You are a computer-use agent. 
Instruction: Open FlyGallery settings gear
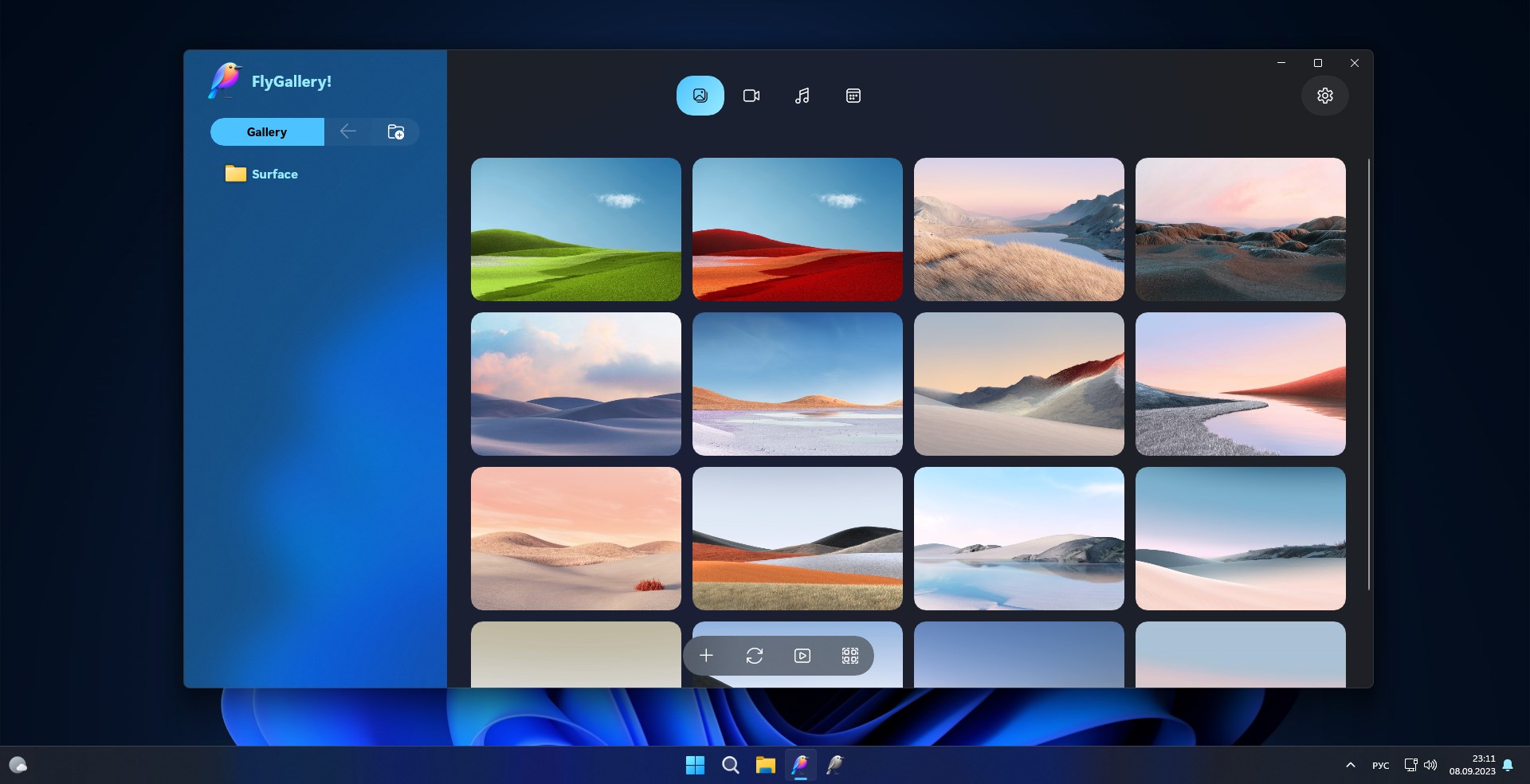(x=1324, y=96)
